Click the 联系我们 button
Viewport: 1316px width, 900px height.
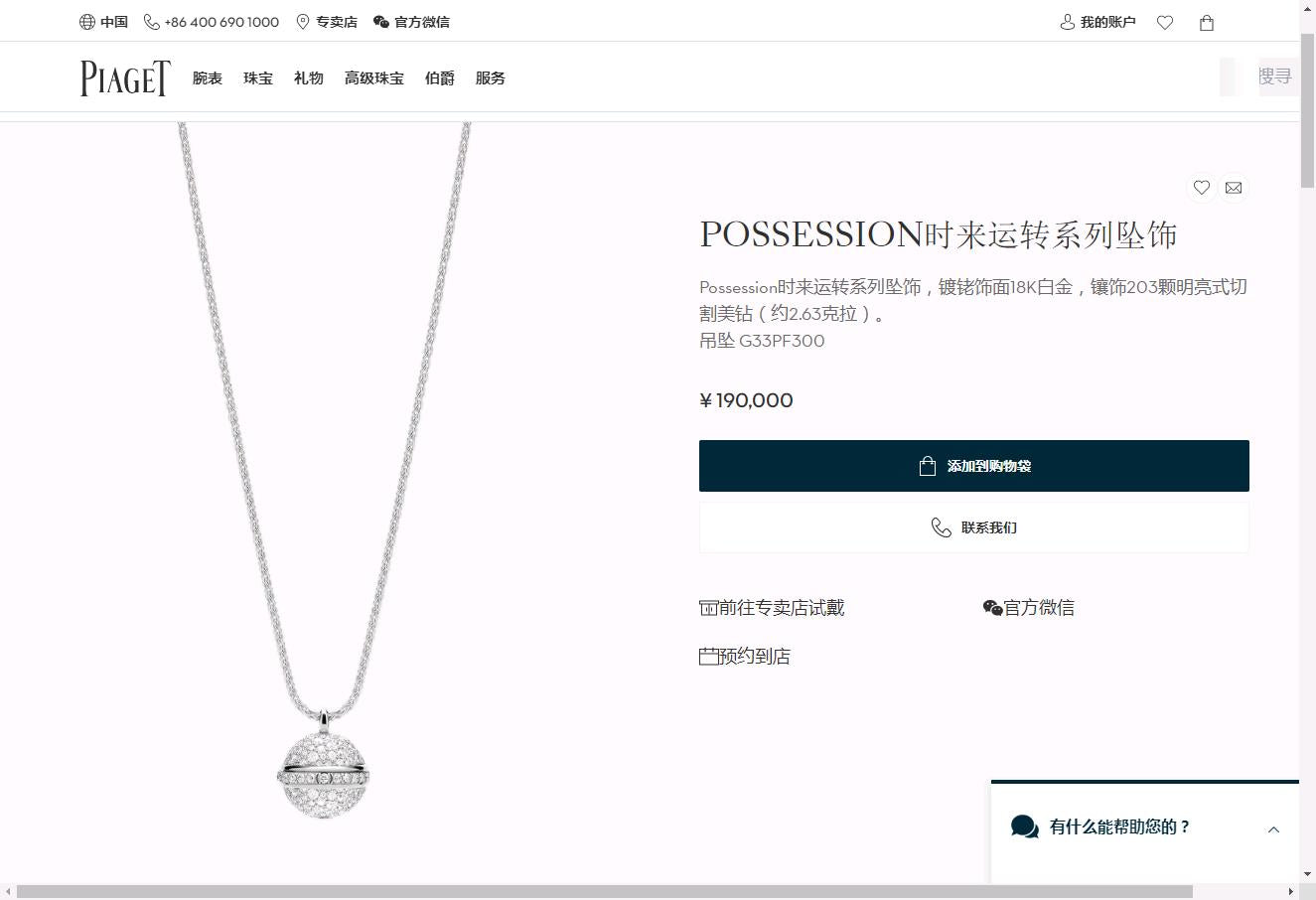pyautogui.click(x=973, y=527)
